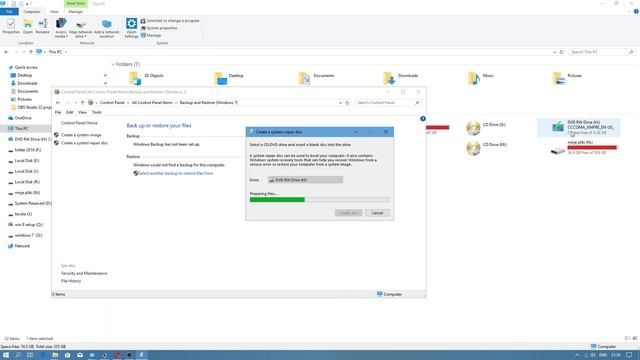Open File History link
The height and width of the screenshot is (360, 640).
coord(71,281)
